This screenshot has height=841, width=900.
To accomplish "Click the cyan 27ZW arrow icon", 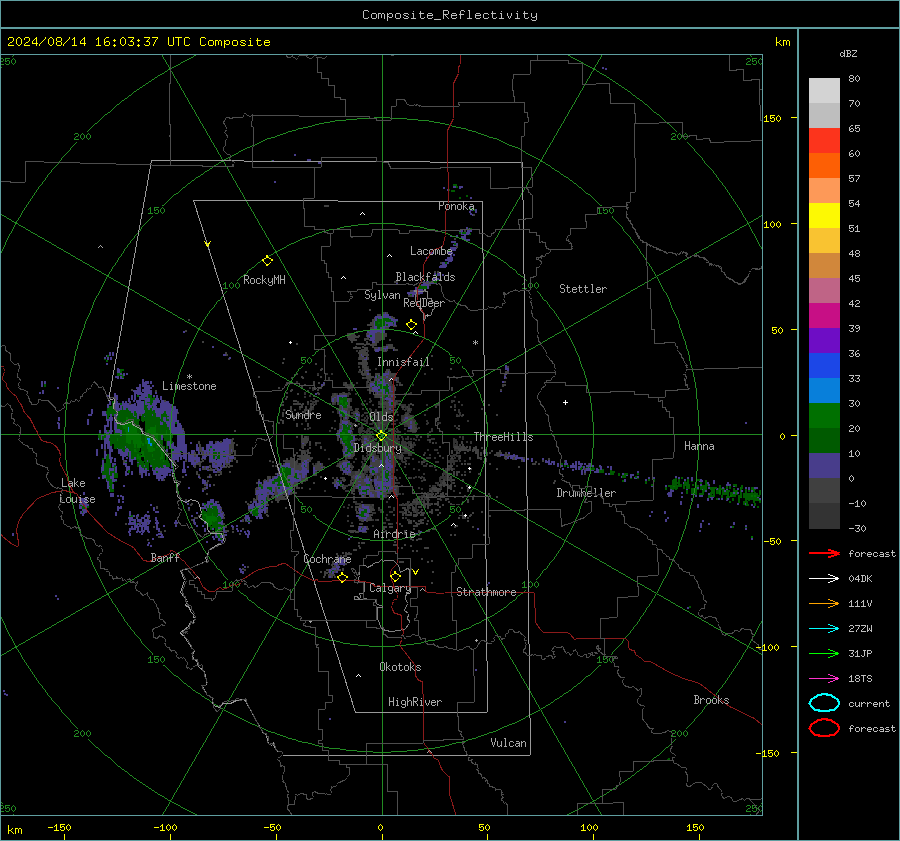I will (824, 629).
